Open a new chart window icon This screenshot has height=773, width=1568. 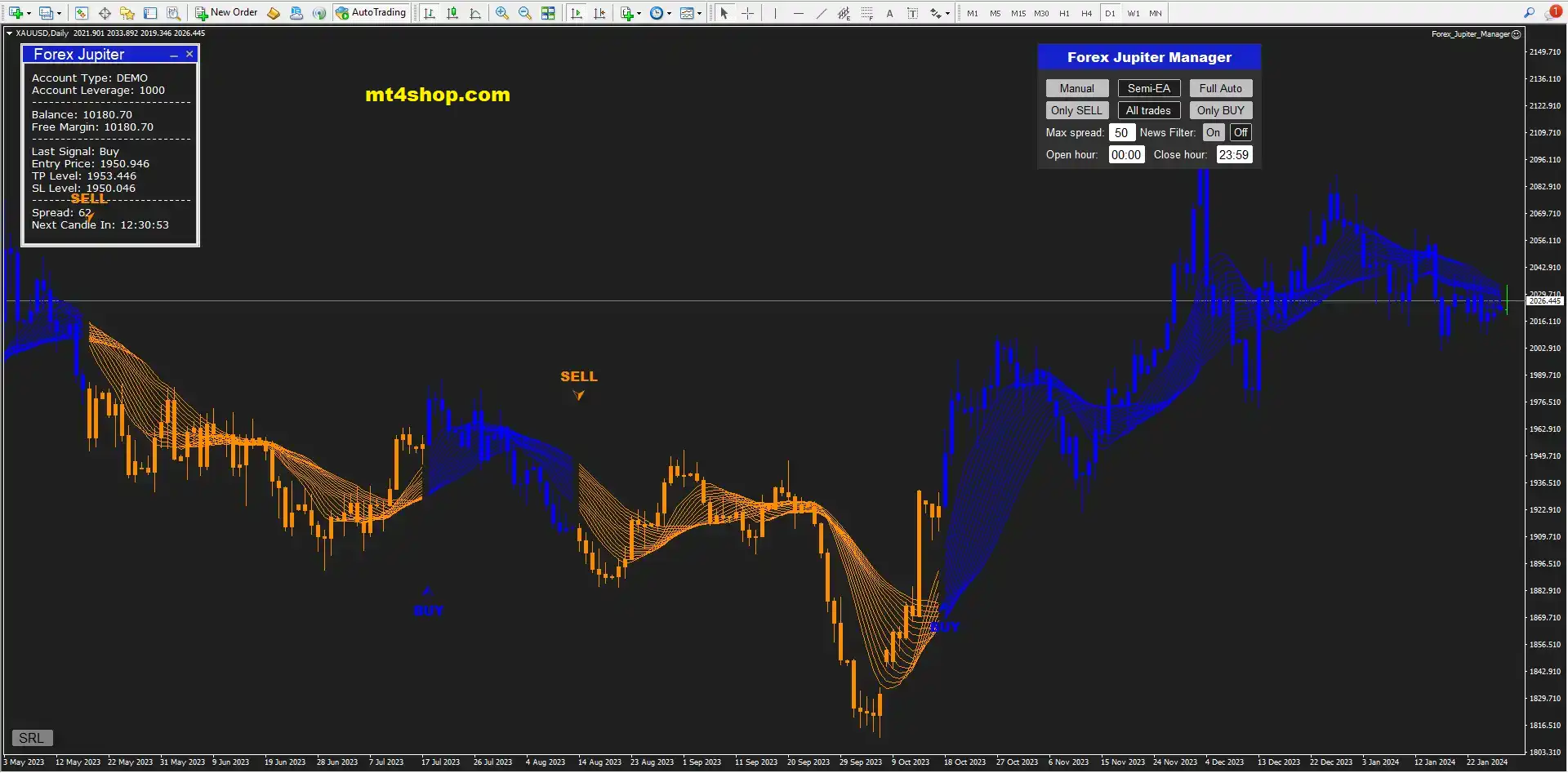point(16,13)
